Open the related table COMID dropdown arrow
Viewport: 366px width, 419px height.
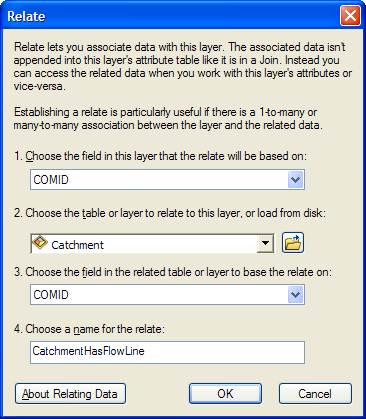tap(295, 295)
